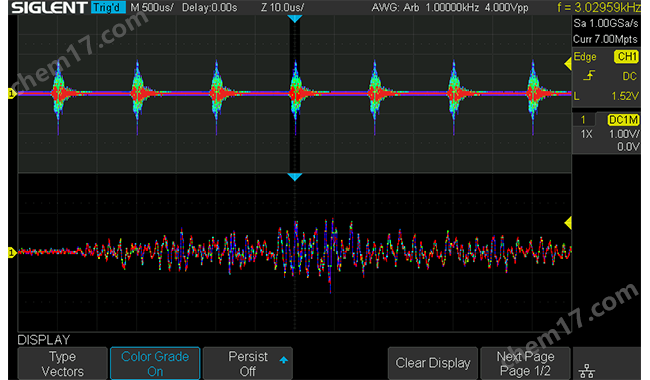Click channel 1 ground marker on zoom trace
The image size is (650, 380).
pos(12,252)
